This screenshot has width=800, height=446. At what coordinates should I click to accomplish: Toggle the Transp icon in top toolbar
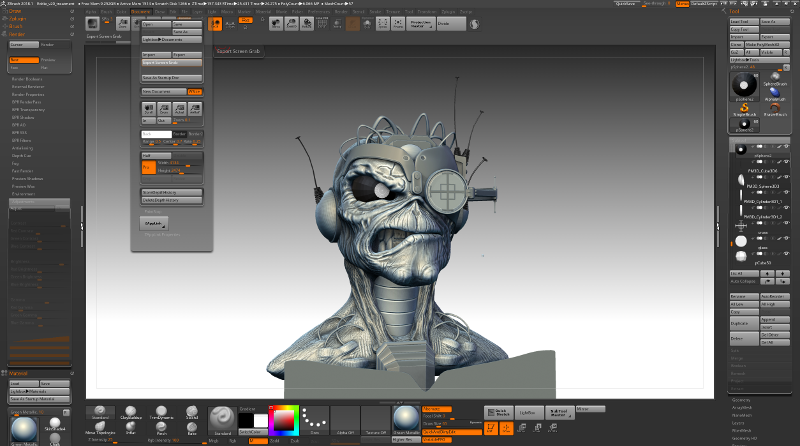[x=337, y=23]
